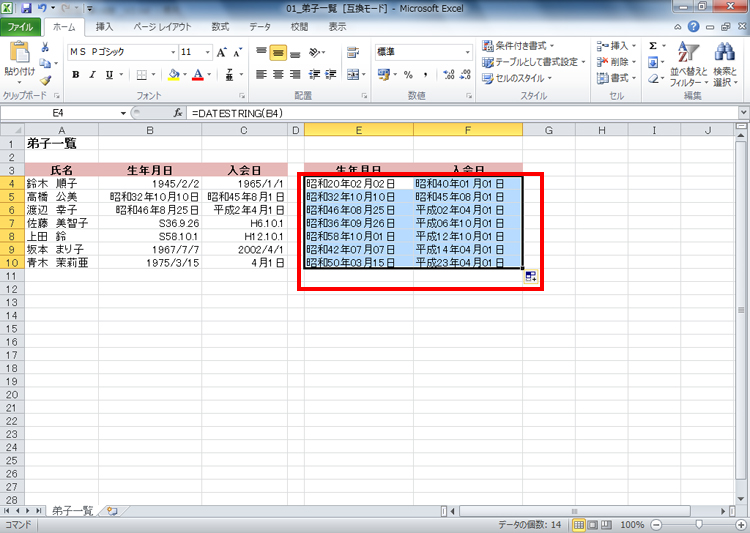Switch to the 挿入 ribbon tab
Image resolution: width=750 pixels, height=533 pixels.
104,27
